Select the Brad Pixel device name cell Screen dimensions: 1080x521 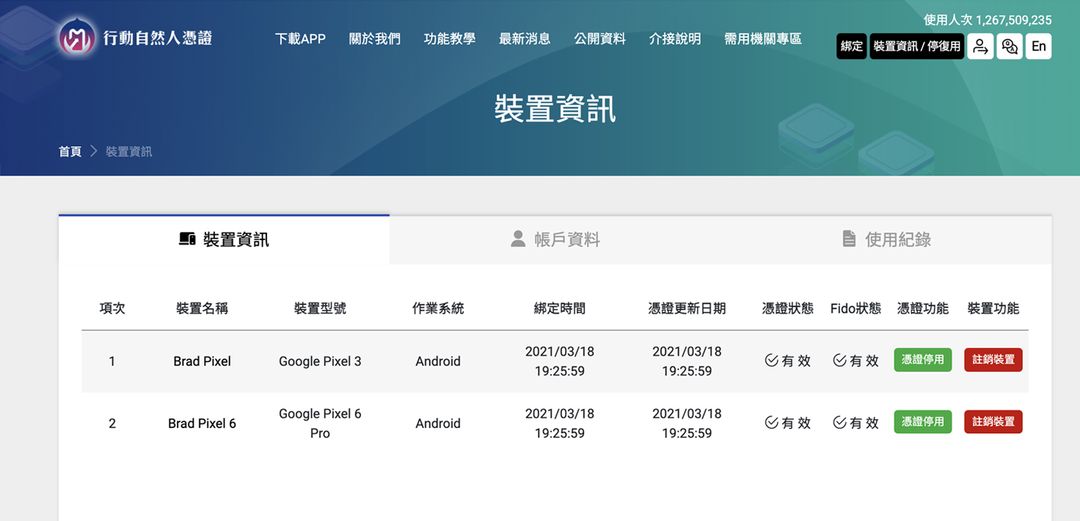pos(202,361)
